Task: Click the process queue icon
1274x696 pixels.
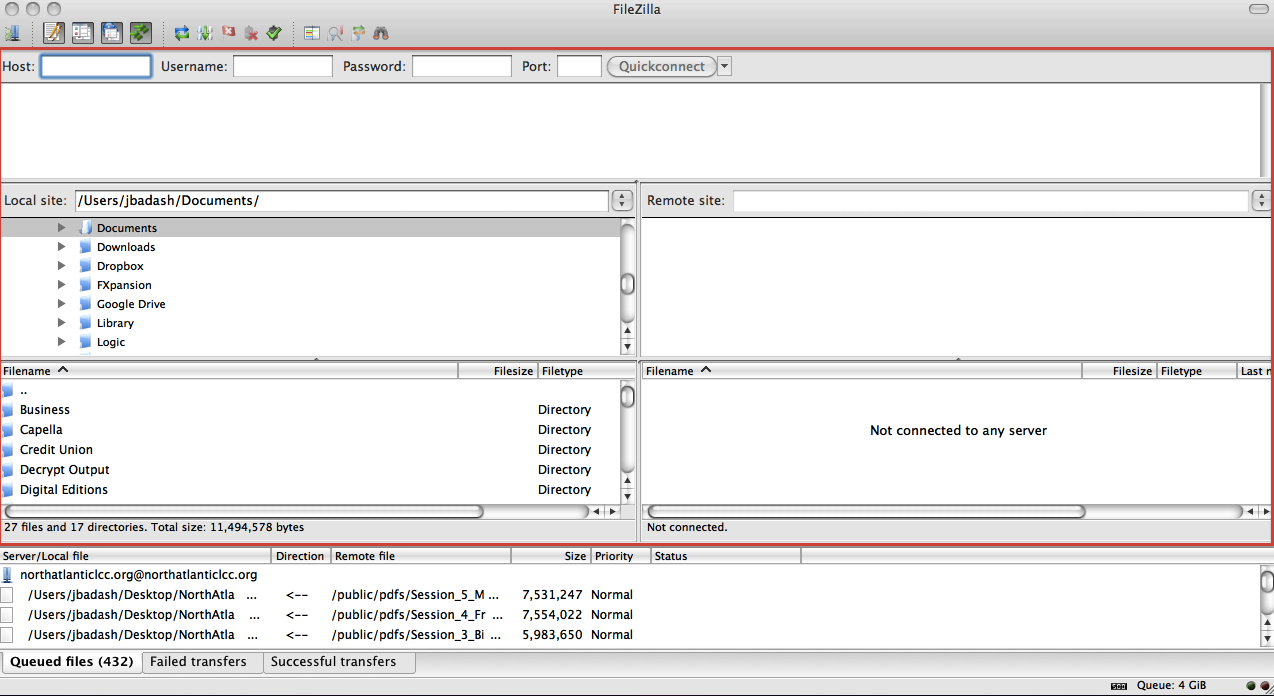Action: 205,33
